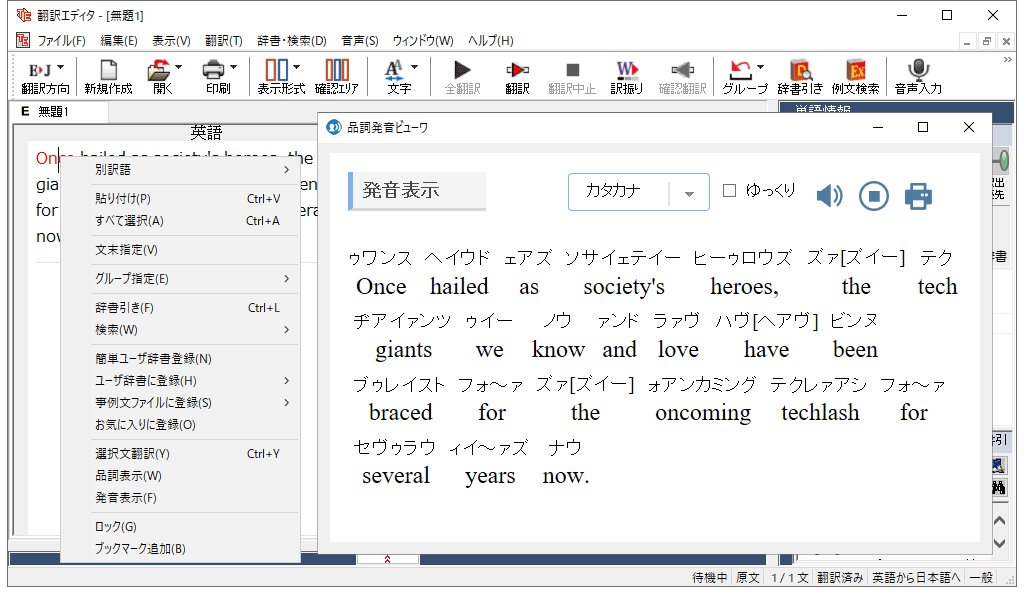Image resolution: width=1024 pixels, height=594 pixels.
Task: Click ブックマーク追加 context menu entry
Action: [140, 549]
